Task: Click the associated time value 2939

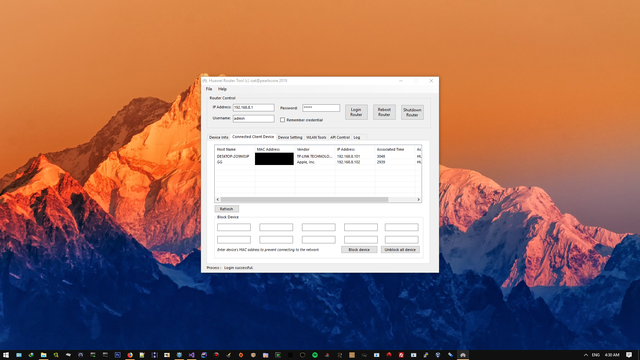Action: click(x=381, y=162)
